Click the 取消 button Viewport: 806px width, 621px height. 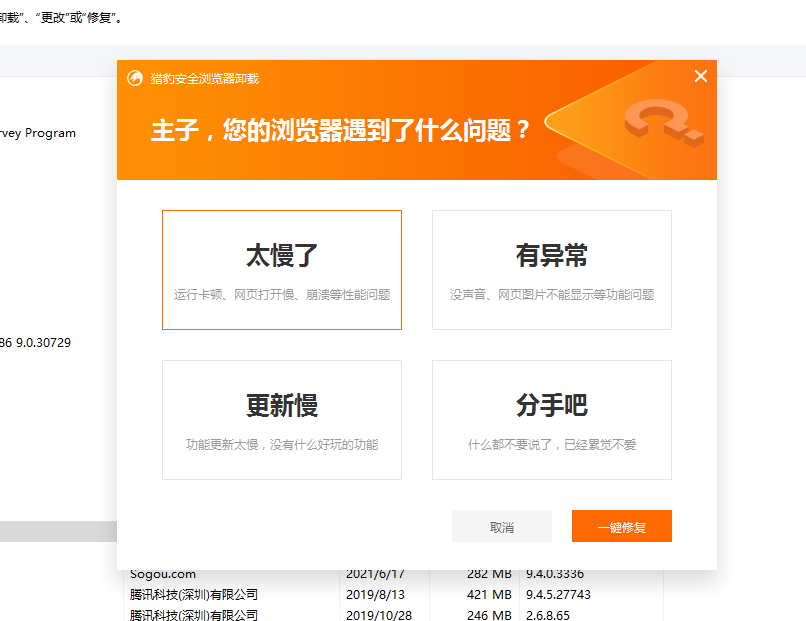(502, 526)
